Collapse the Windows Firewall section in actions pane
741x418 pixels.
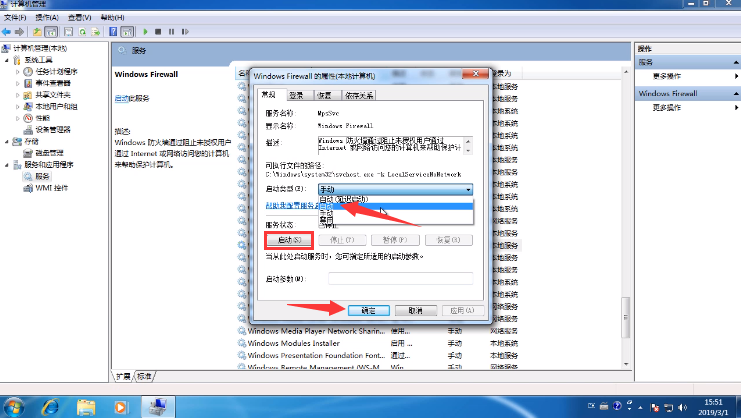(x=736, y=94)
